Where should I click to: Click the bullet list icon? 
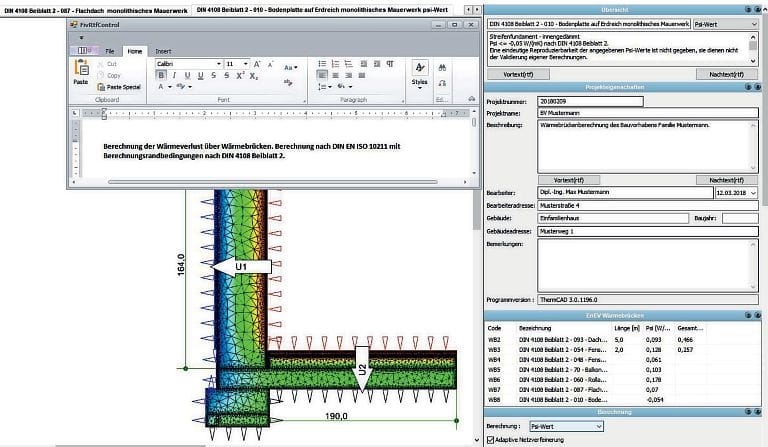coord(323,63)
